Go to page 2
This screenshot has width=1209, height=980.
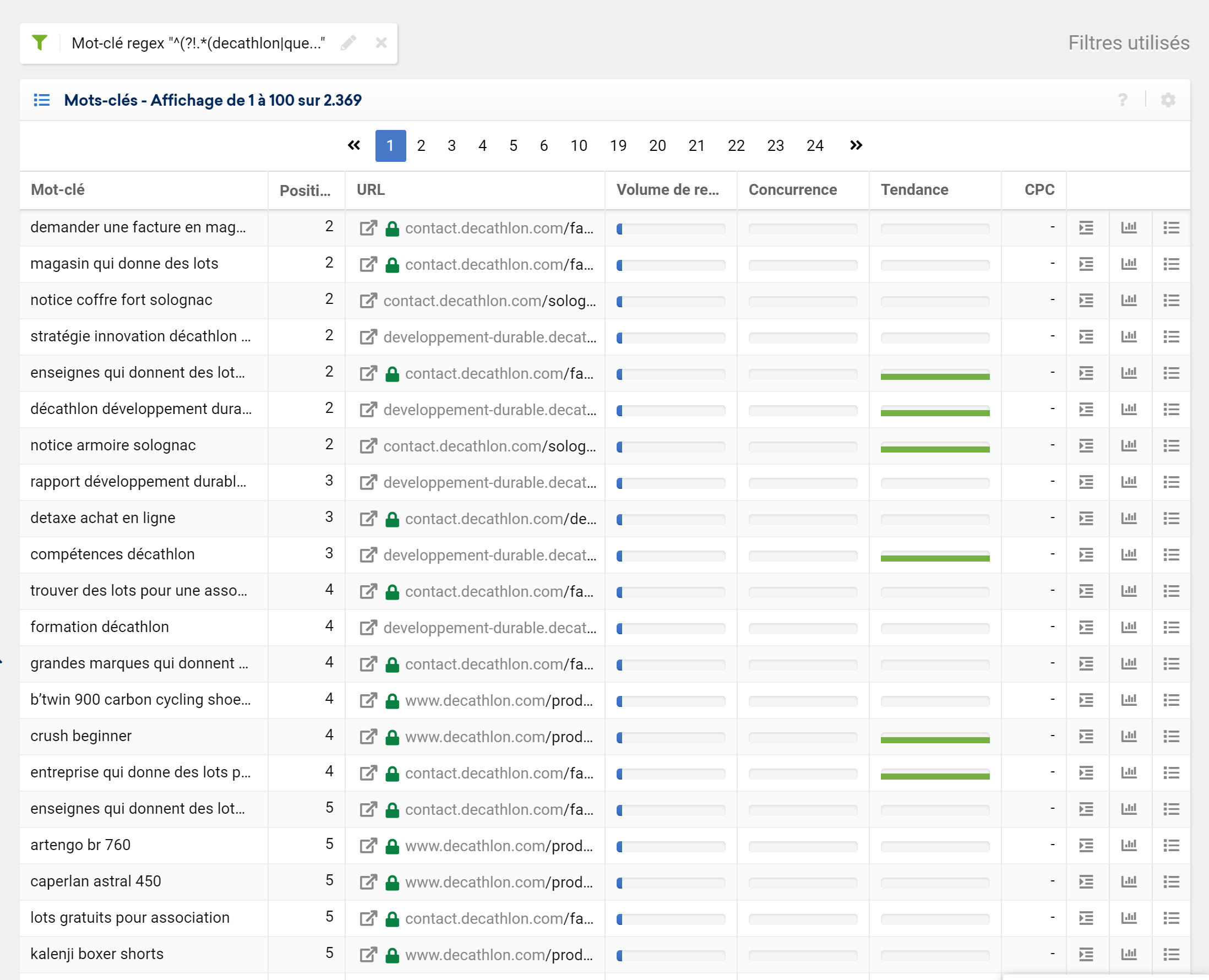point(421,146)
